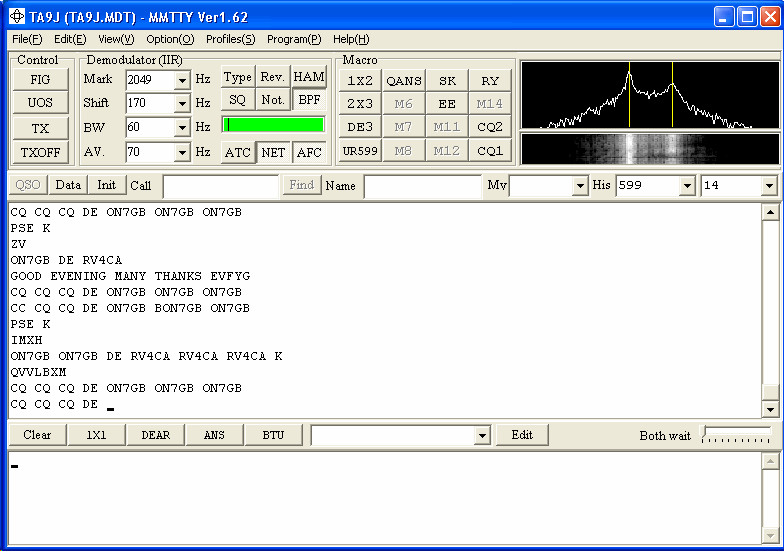Click the M14 macro button
This screenshot has height=551, width=784.
click(490, 104)
